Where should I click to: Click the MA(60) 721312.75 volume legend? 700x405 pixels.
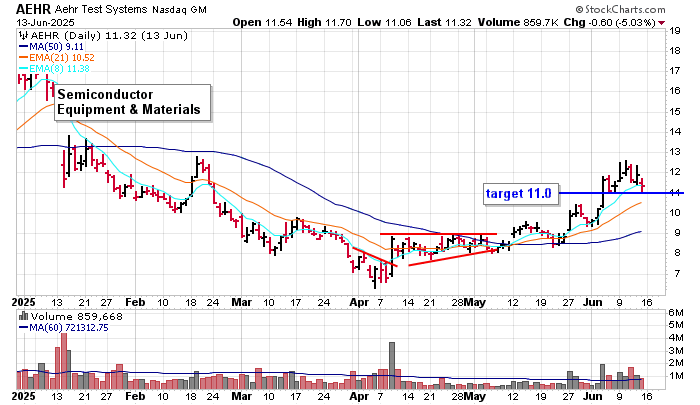pyautogui.click(x=69, y=328)
